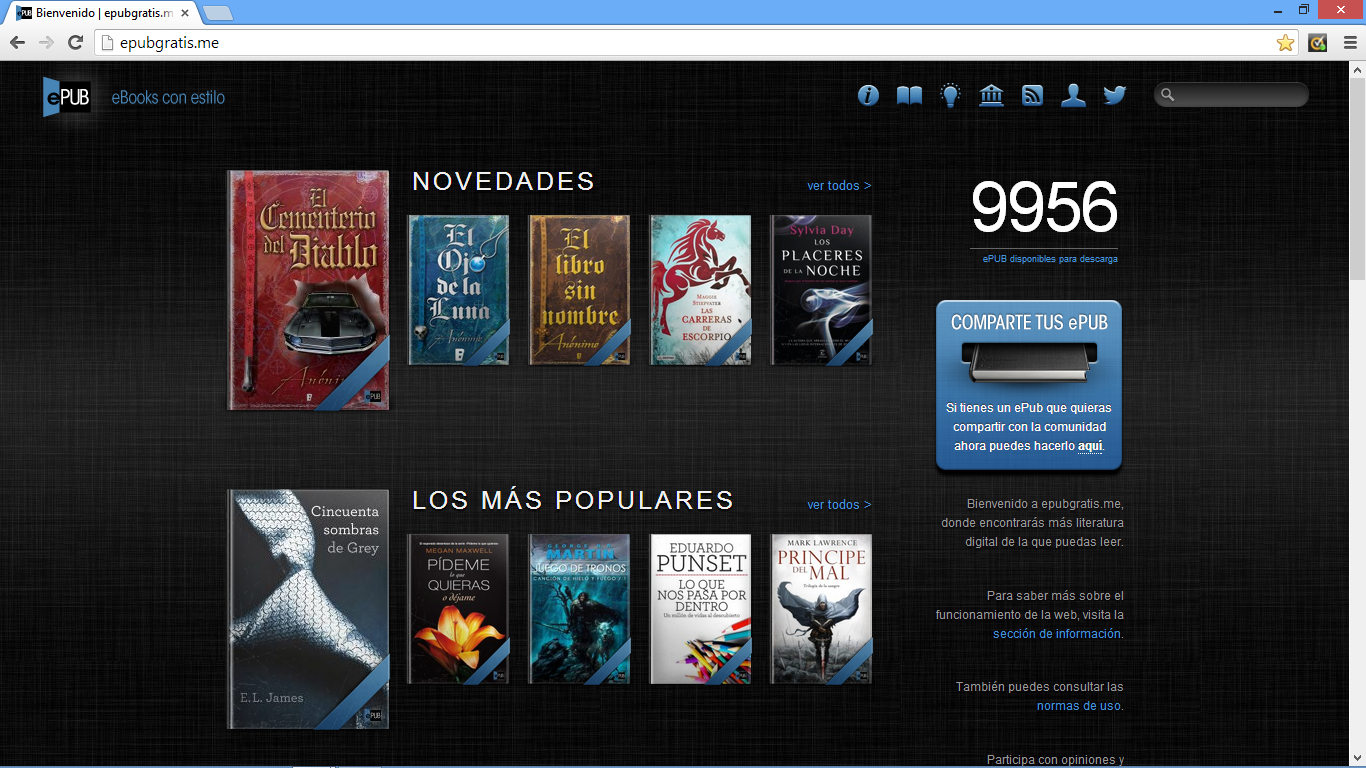The image size is (1366, 768).
Task: Open Las Carreras de Escorpio cover
Action: pyautogui.click(x=700, y=290)
